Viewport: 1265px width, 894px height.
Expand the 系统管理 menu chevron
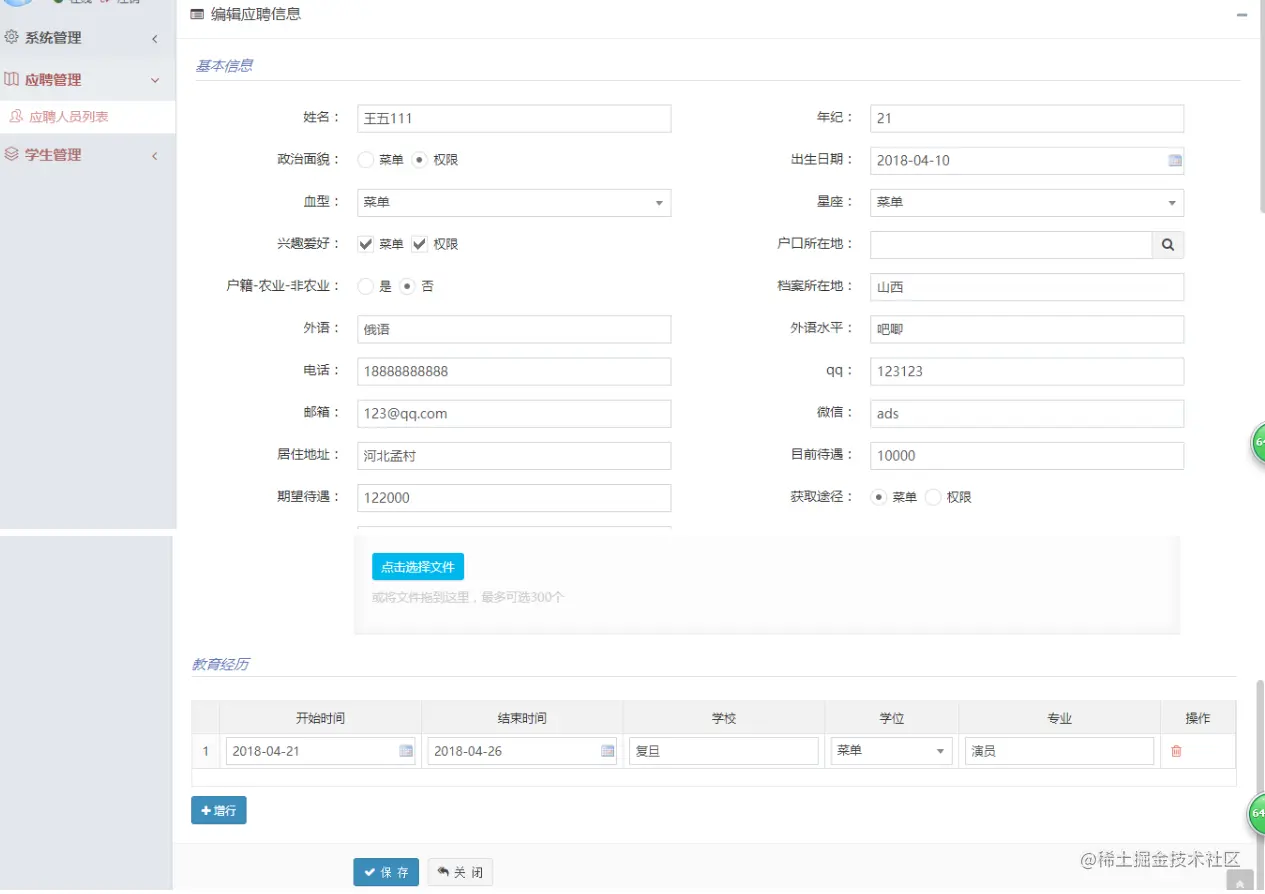click(155, 39)
